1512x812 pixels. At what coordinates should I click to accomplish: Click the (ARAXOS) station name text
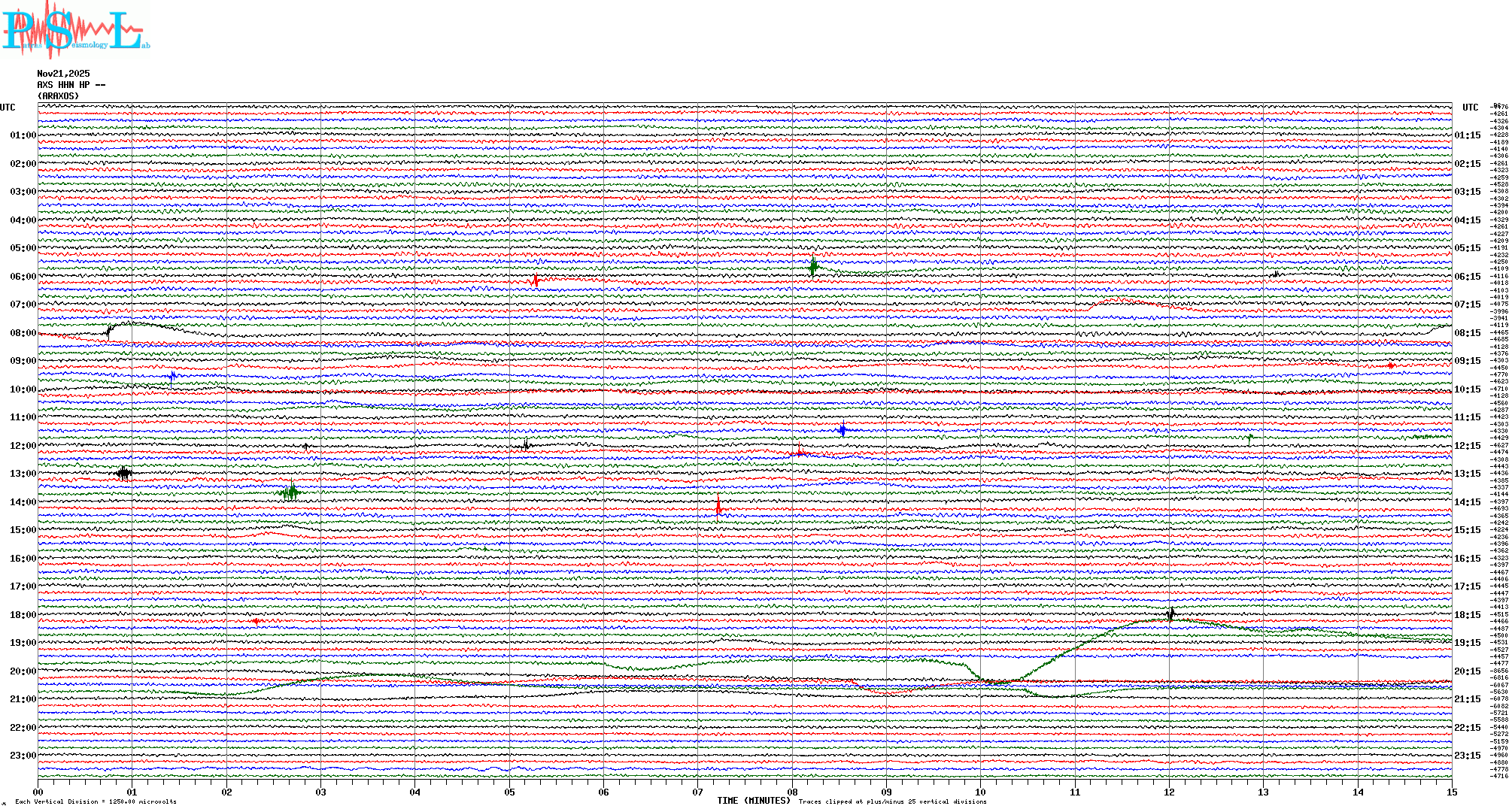58,96
